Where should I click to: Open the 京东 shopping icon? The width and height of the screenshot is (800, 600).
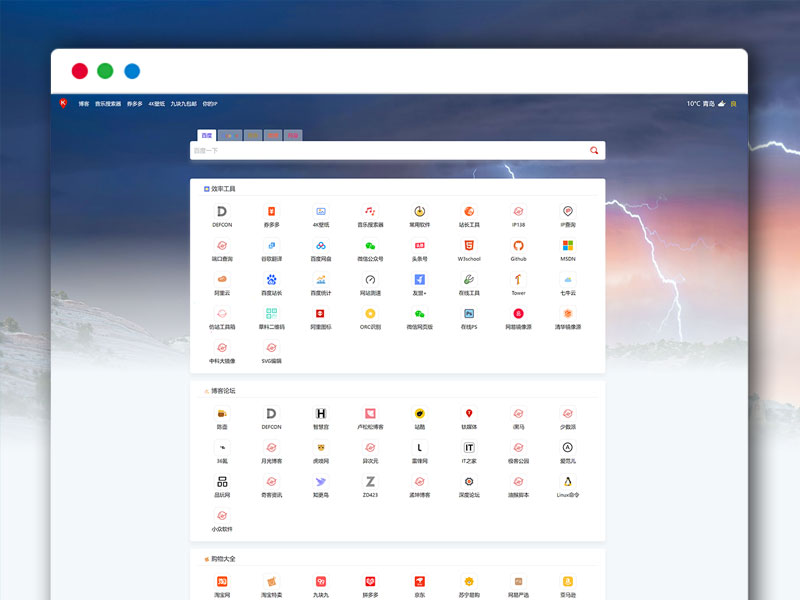coord(419,581)
